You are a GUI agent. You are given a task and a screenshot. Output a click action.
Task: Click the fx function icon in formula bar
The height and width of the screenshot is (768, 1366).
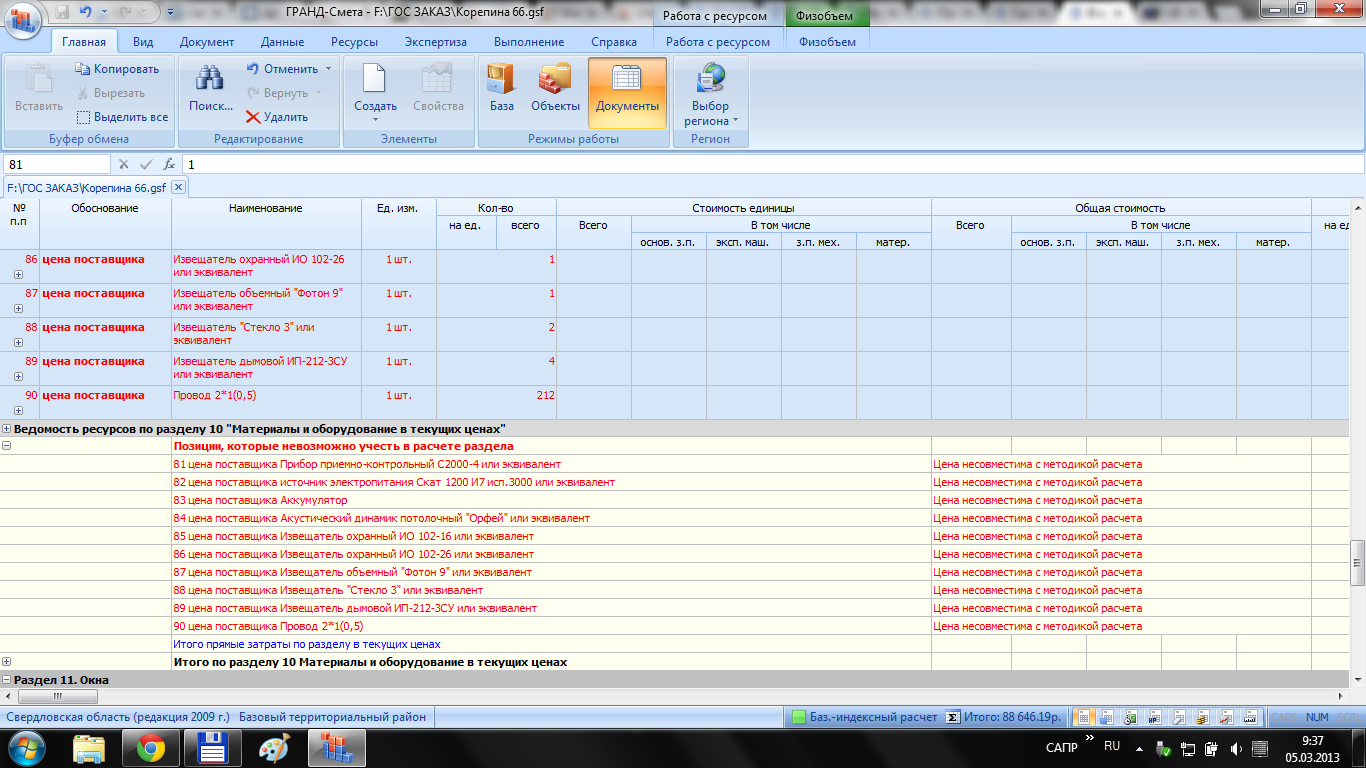169,164
